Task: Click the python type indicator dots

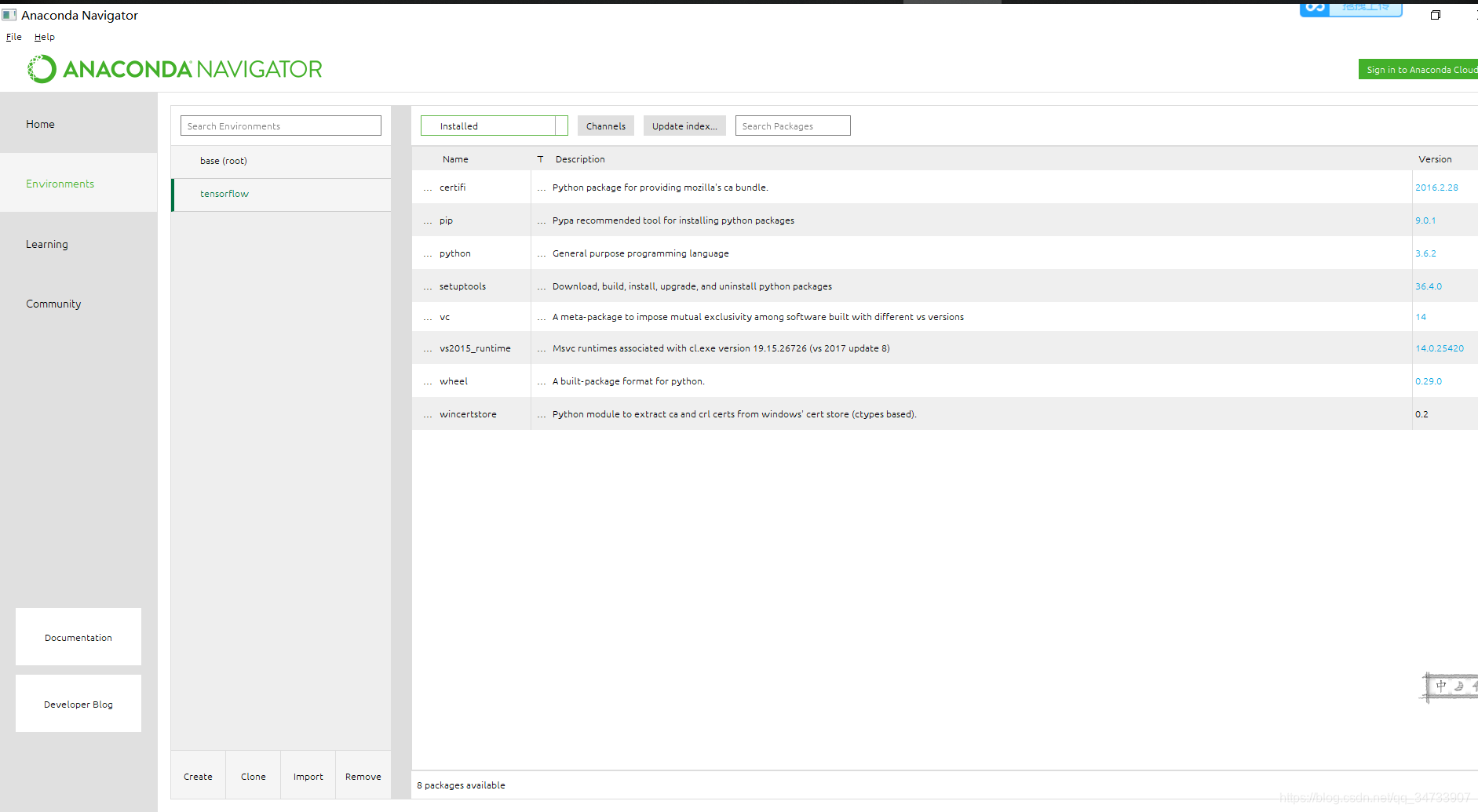Action: [542, 254]
